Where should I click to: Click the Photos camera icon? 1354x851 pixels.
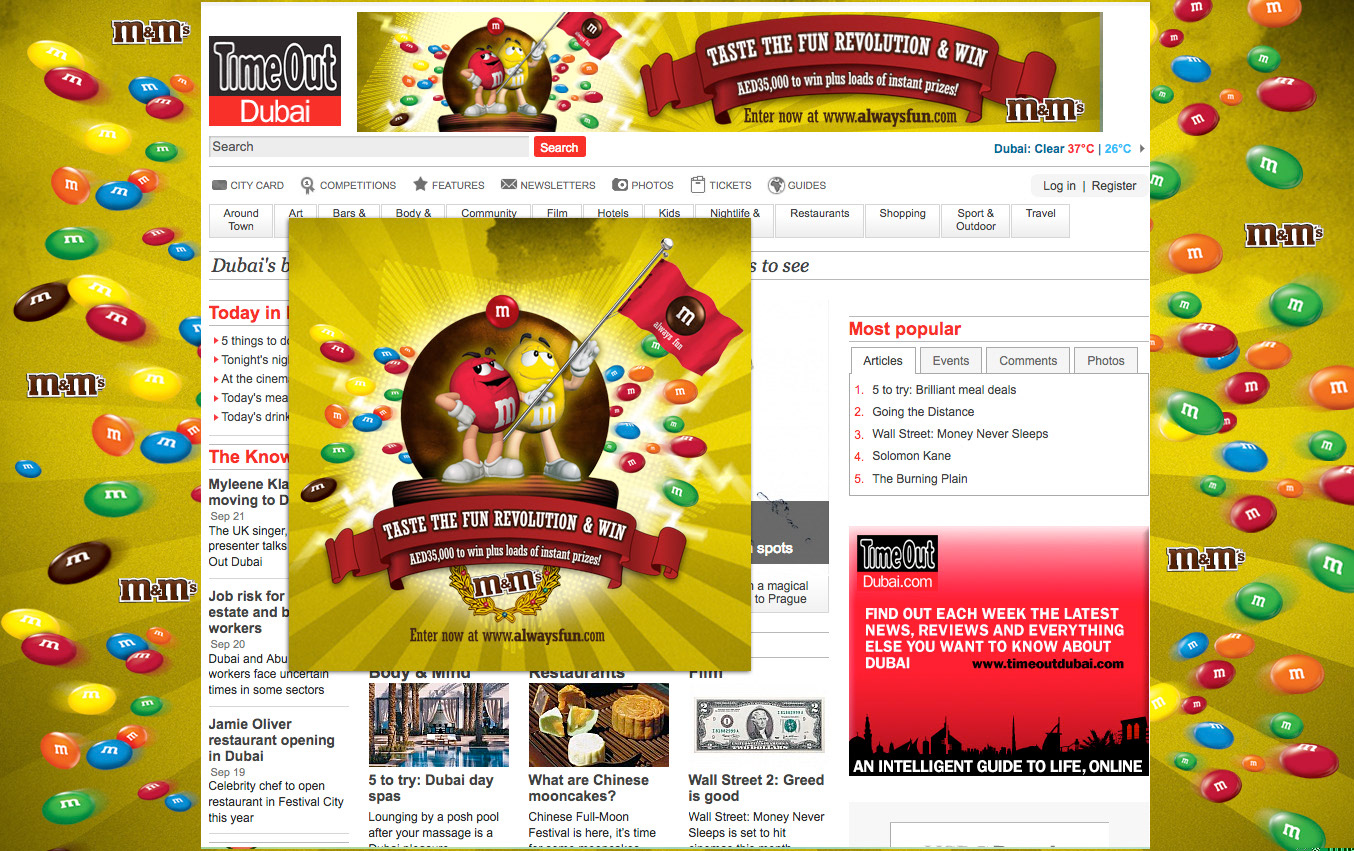click(x=620, y=185)
